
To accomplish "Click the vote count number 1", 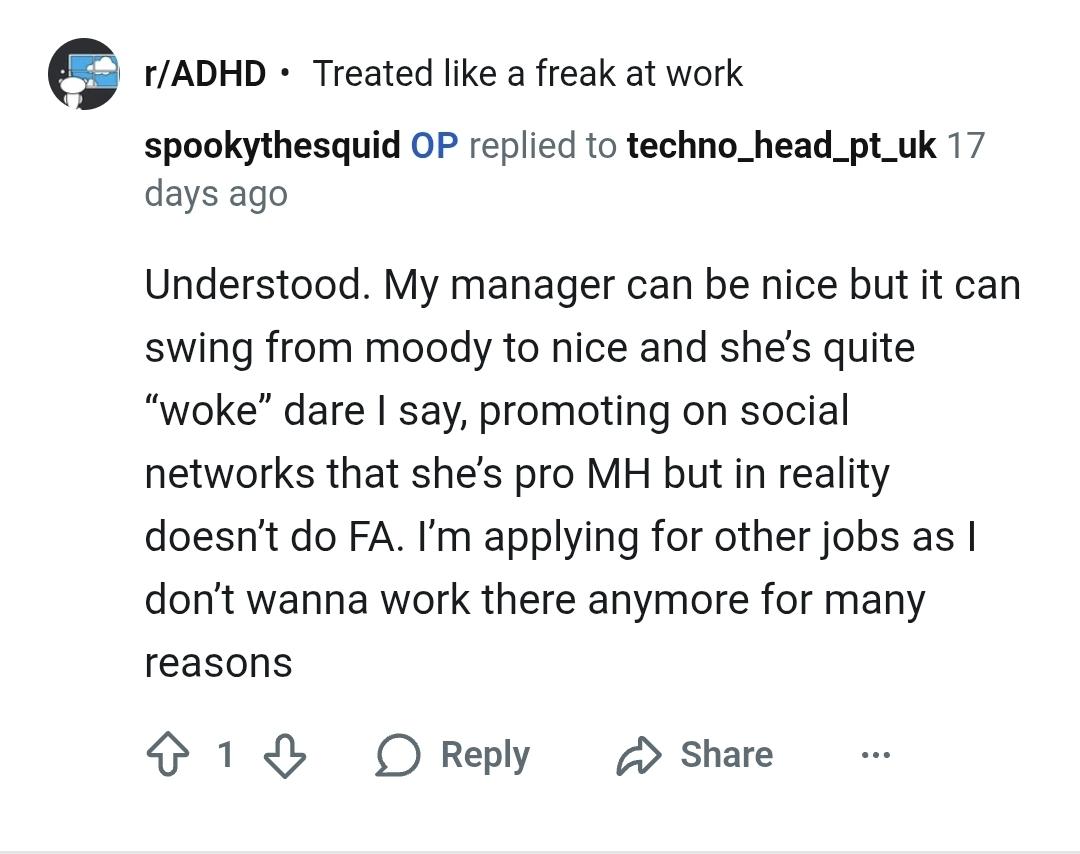I will click(225, 755).
